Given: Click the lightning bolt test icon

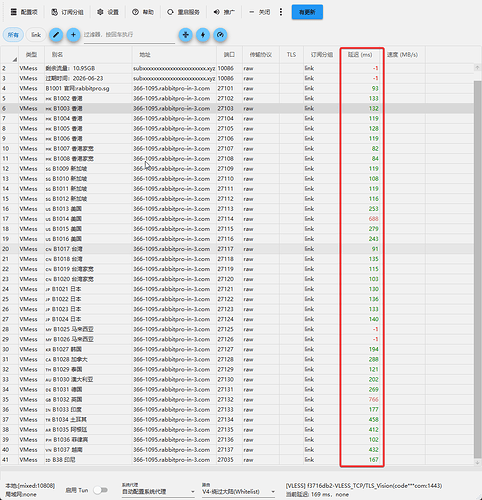Looking at the screenshot, I should click(x=203, y=35).
